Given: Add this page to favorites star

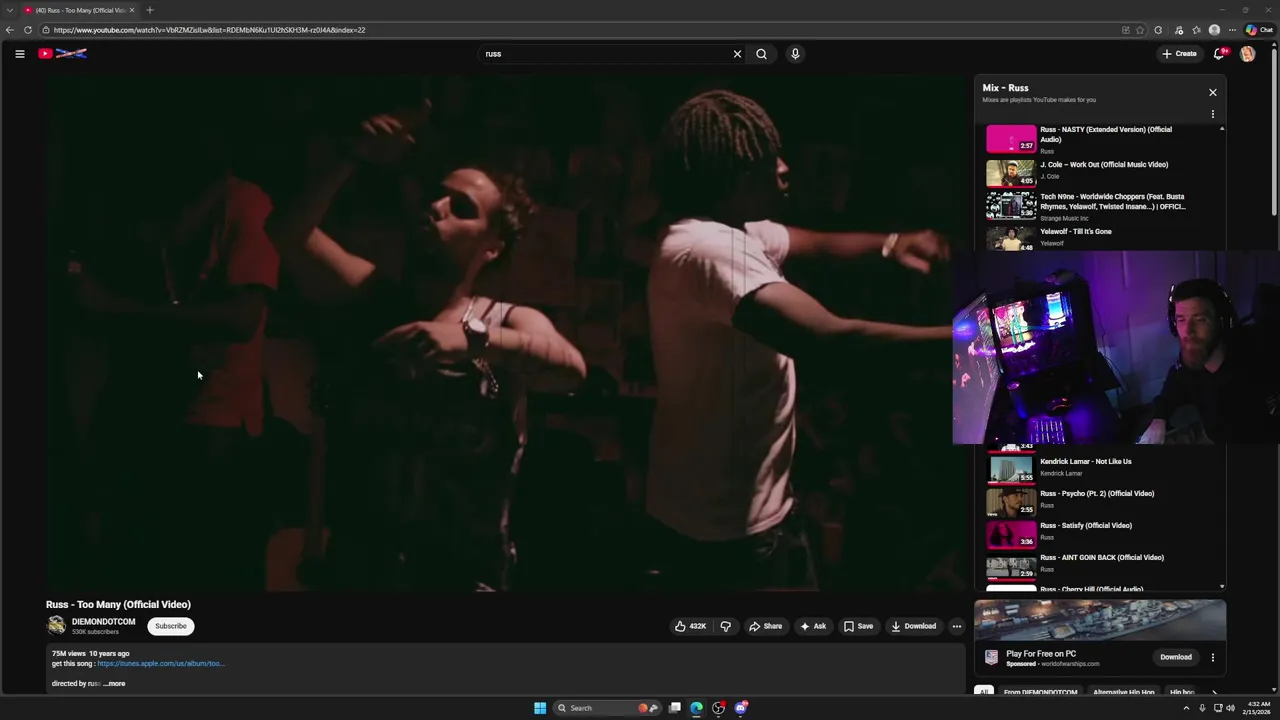Looking at the screenshot, I should pyautogui.click(x=1140, y=30).
